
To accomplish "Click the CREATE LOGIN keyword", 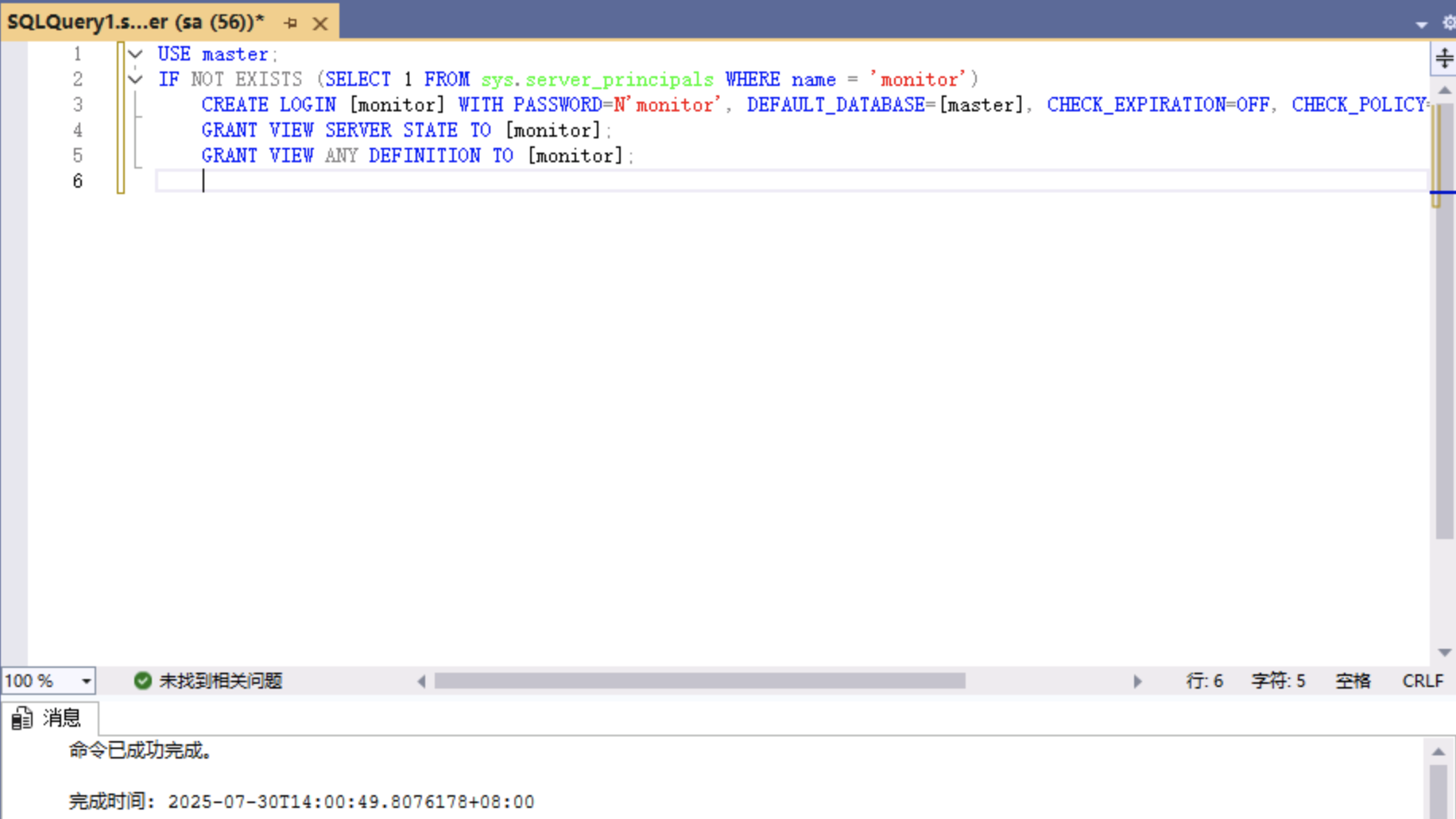I will [269, 105].
